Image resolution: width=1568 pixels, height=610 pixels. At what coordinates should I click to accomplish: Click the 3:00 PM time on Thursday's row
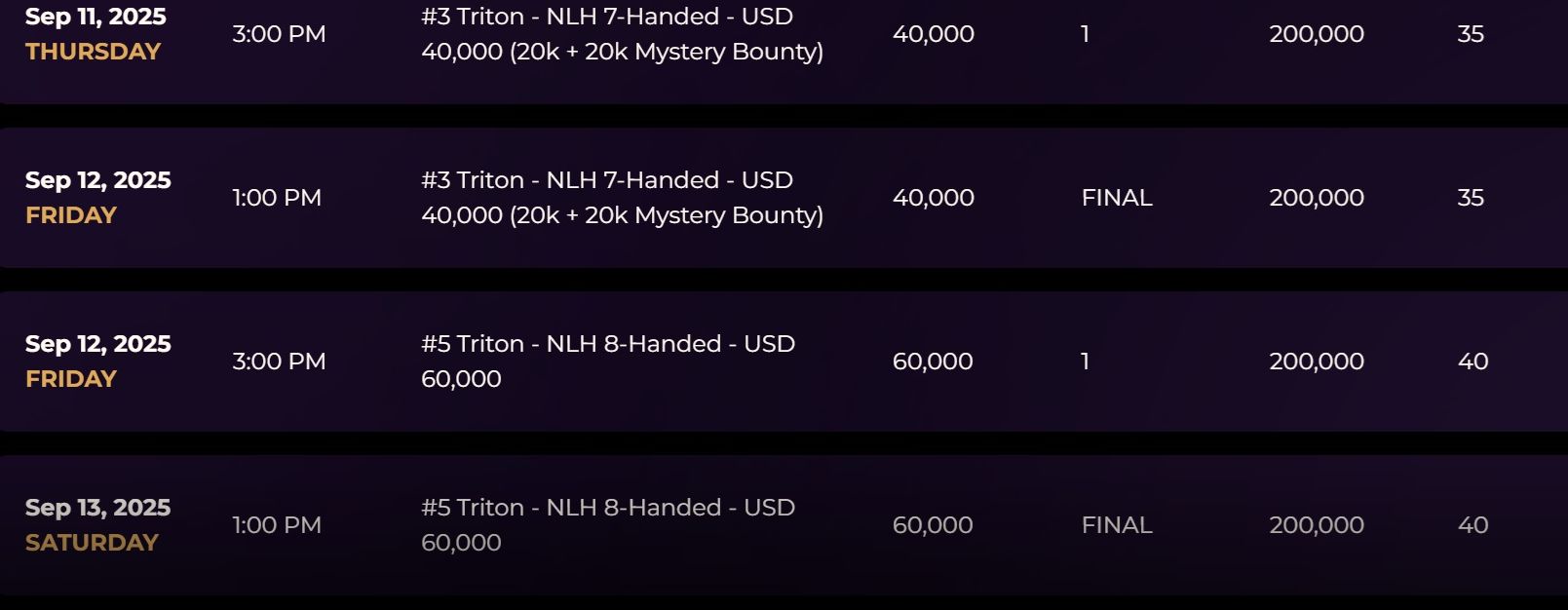(279, 34)
